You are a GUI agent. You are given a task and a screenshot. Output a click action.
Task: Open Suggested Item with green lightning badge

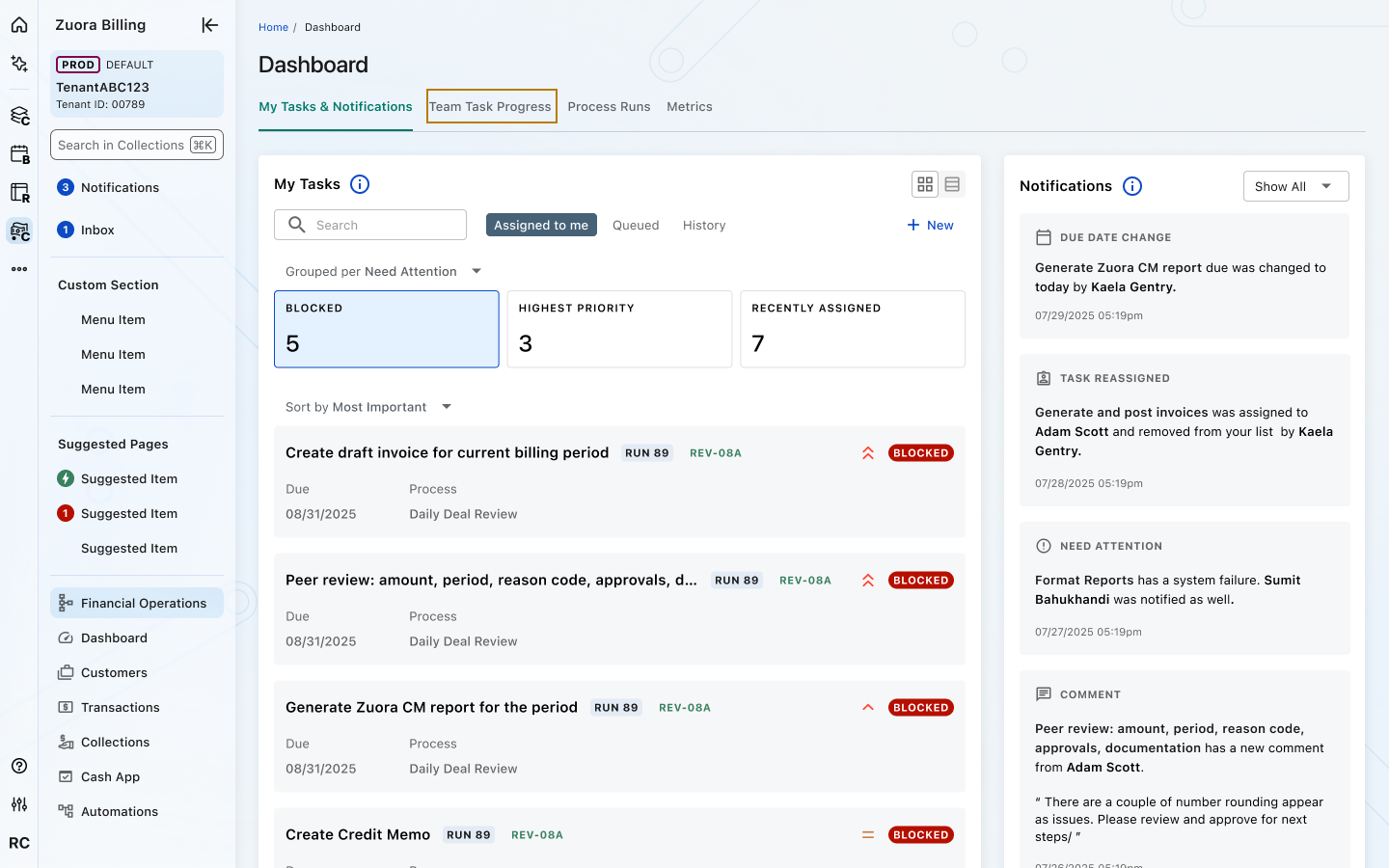pyautogui.click(x=137, y=479)
